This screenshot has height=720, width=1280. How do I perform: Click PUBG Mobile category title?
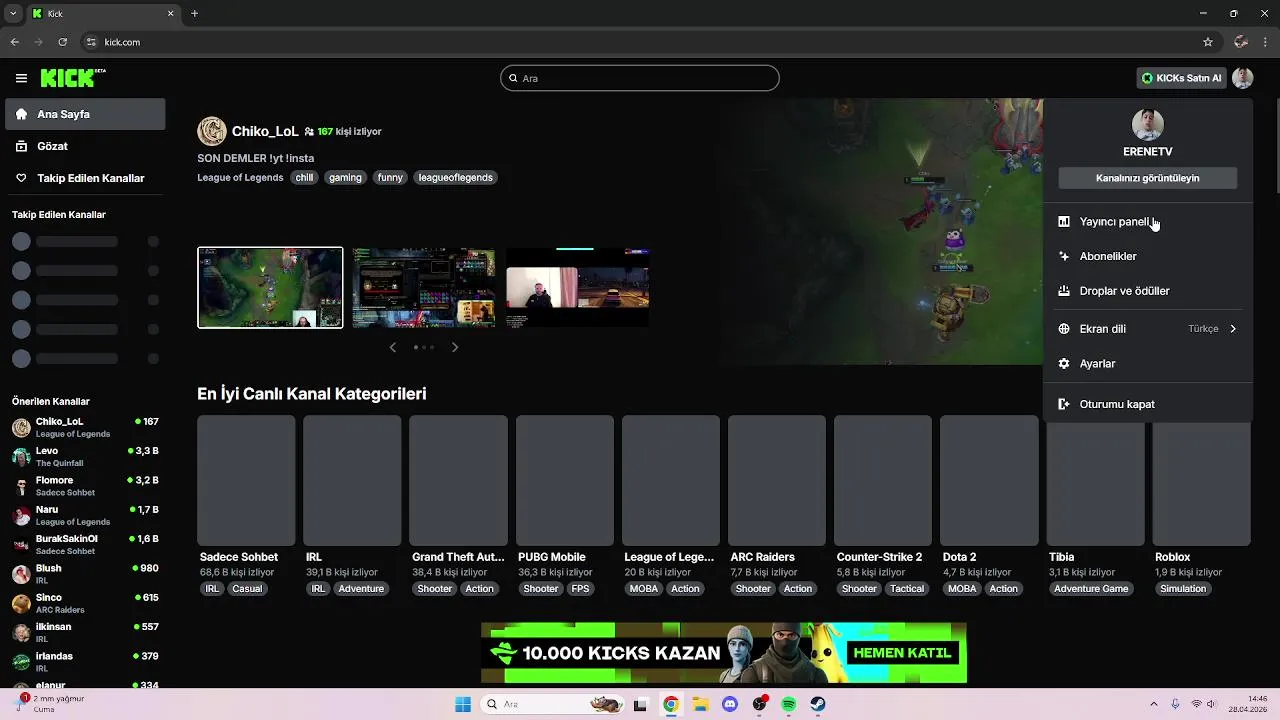(x=551, y=557)
